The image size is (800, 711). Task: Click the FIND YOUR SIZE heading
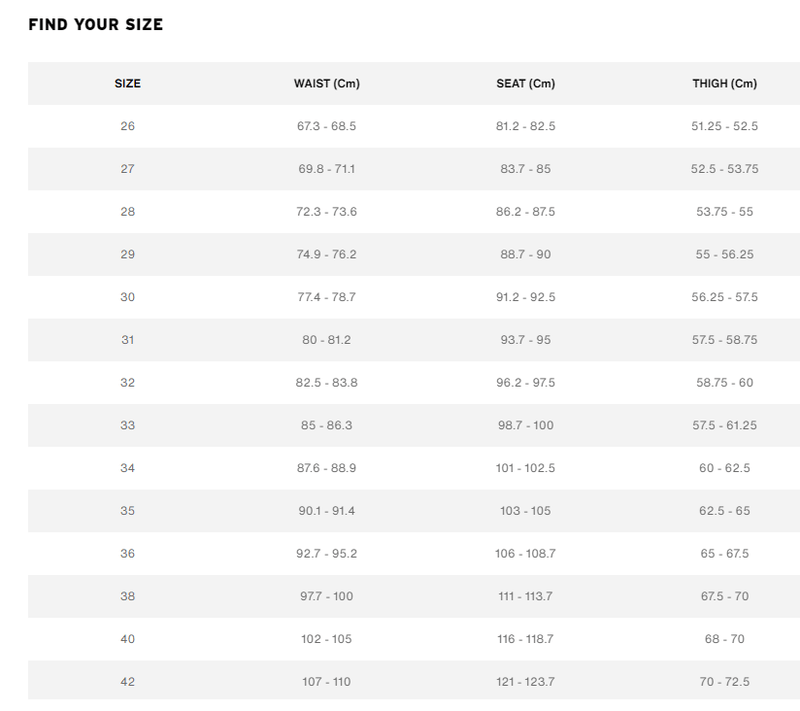click(96, 24)
